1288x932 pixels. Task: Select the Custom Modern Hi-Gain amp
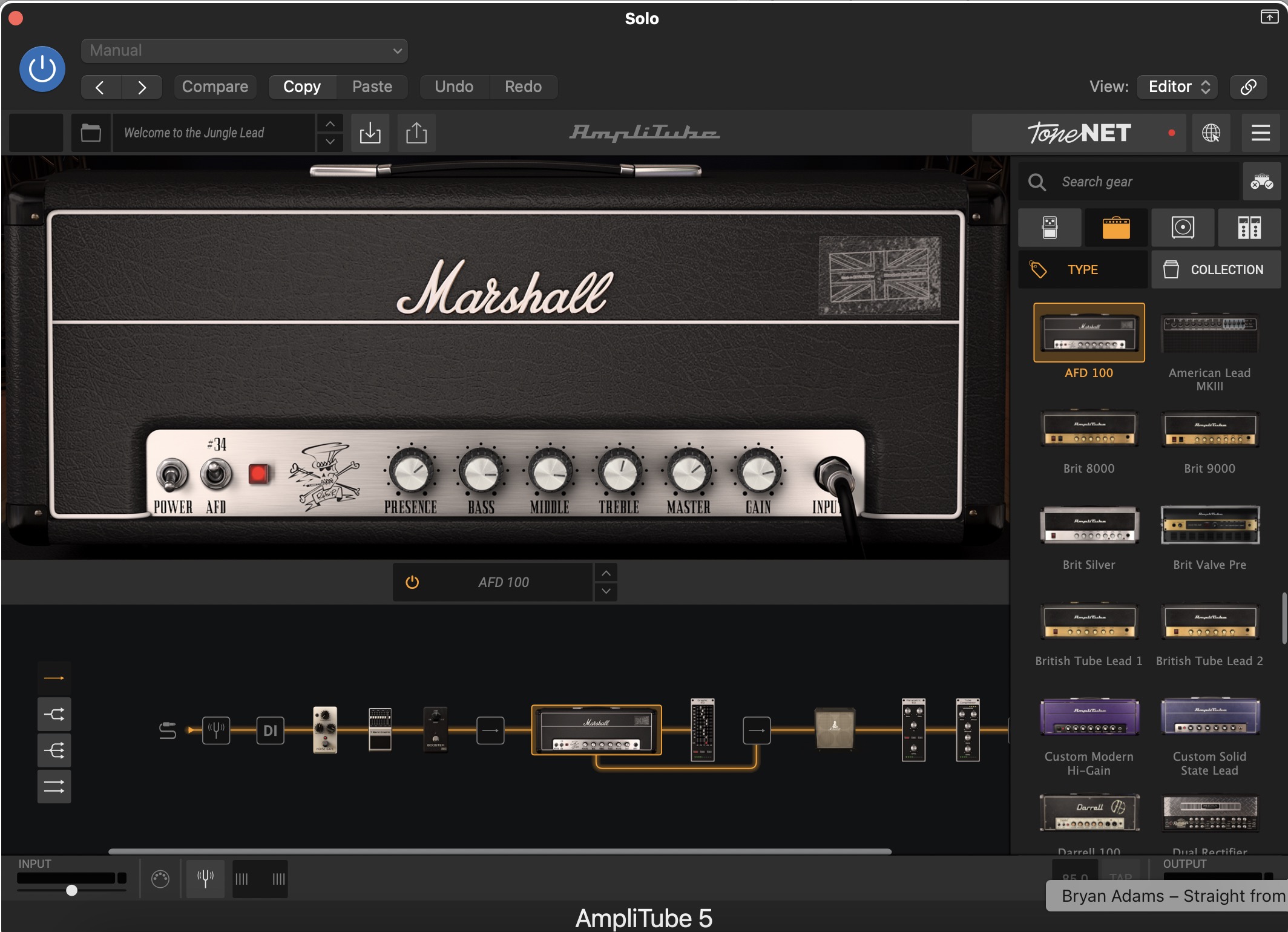tap(1089, 717)
